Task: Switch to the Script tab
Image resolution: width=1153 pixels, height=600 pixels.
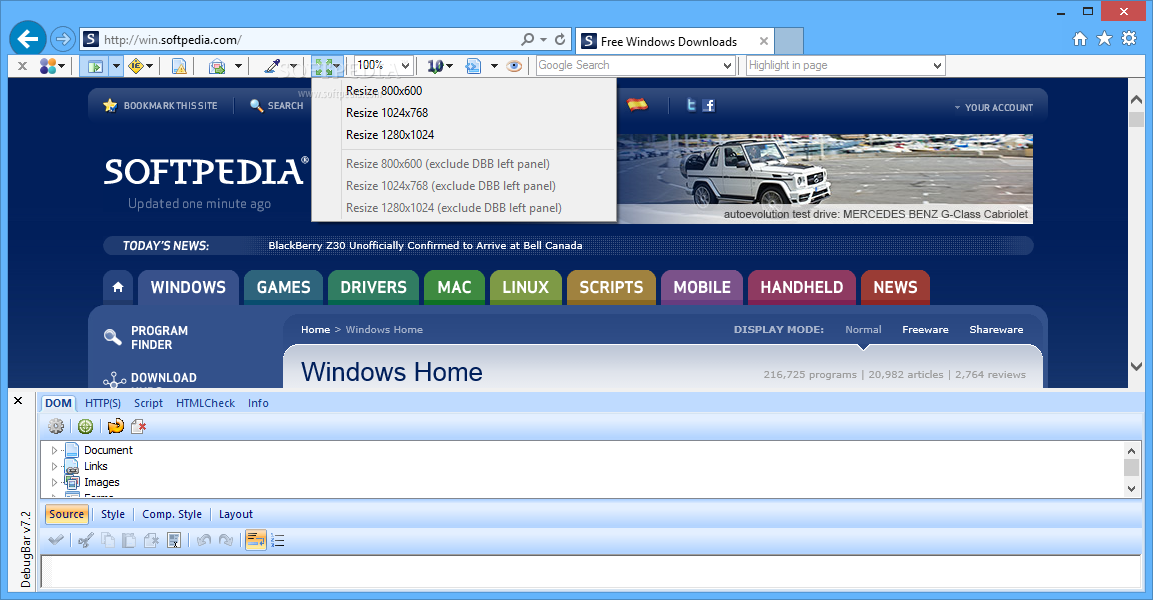Action: tap(149, 403)
